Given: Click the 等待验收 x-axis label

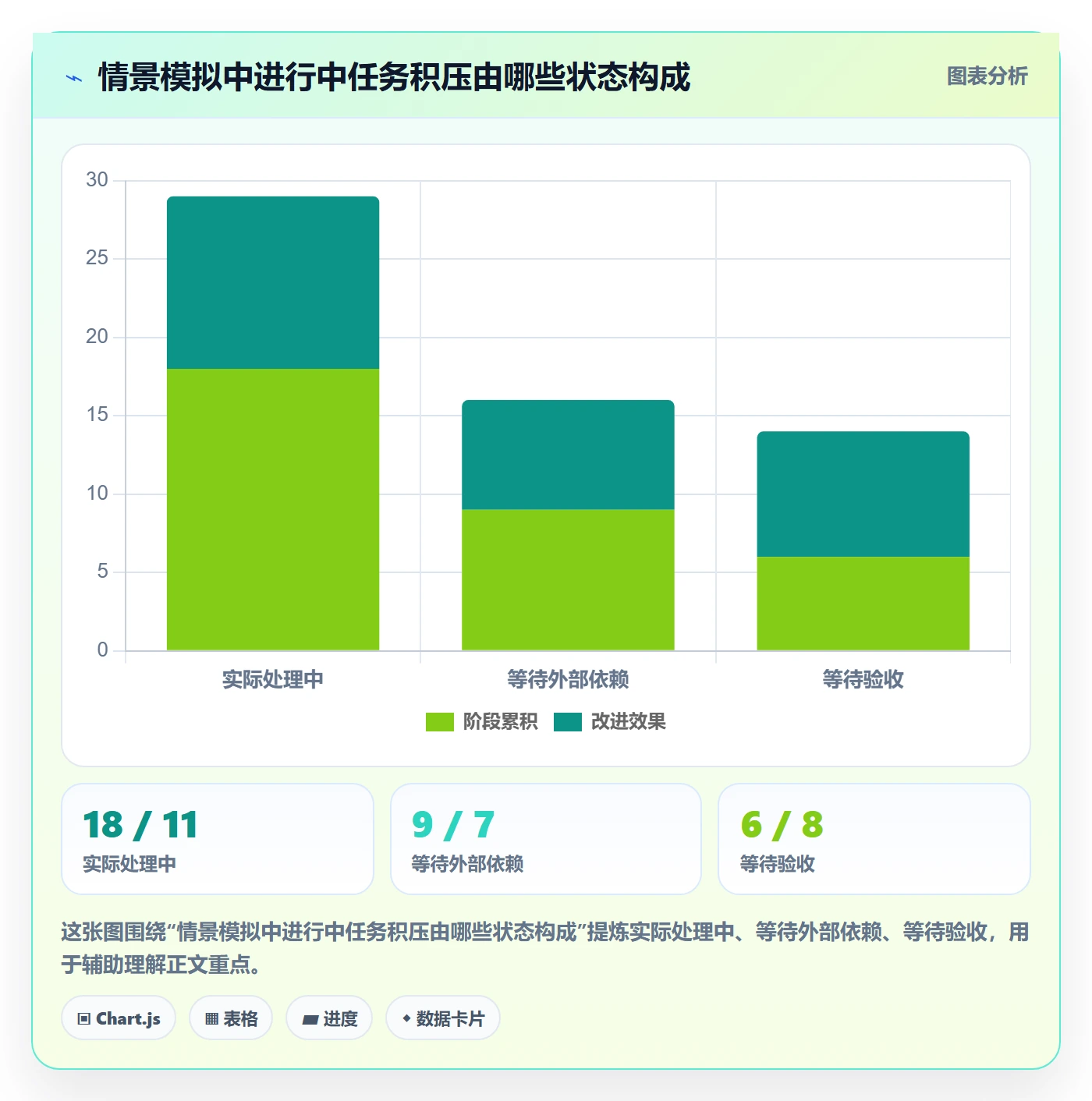Looking at the screenshot, I should 863,680.
